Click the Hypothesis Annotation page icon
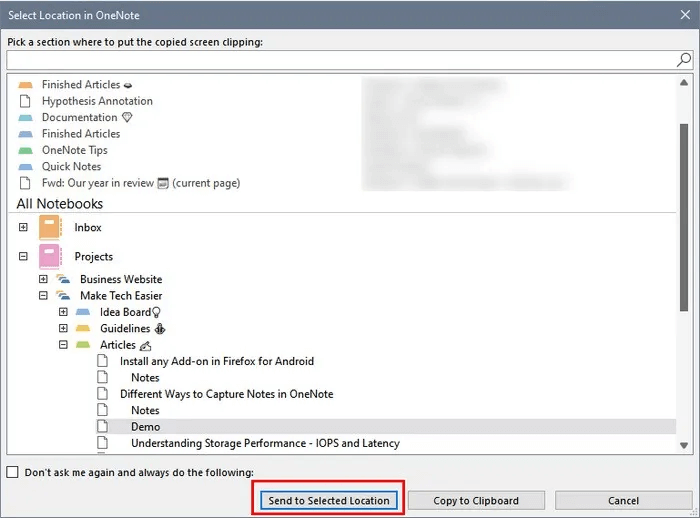Viewport: 700px width, 518px height. click(25, 101)
